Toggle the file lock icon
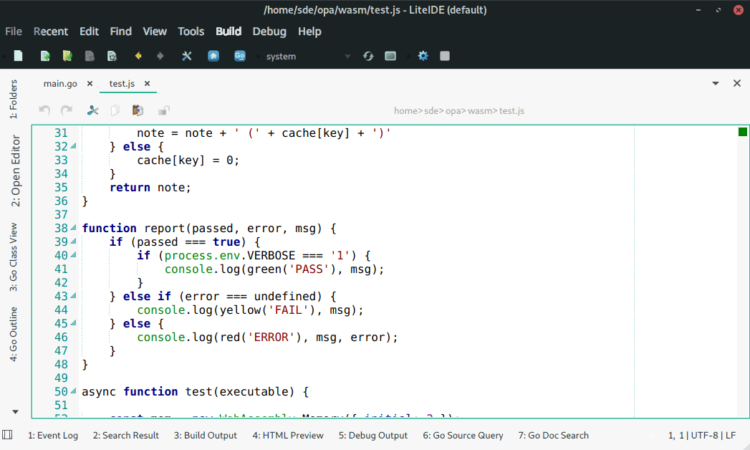The height and width of the screenshot is (450, 750). (164, 110)
